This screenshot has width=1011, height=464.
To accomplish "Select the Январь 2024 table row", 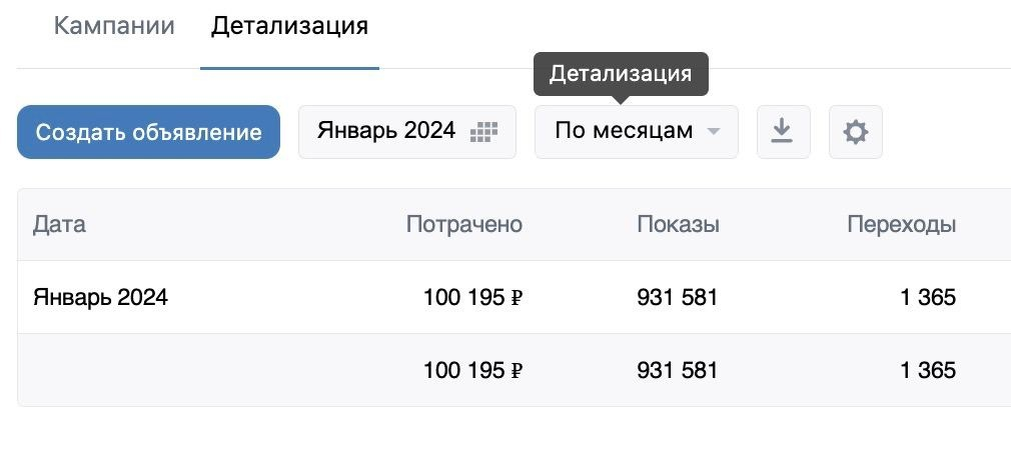I will click(x=514, y=297).
